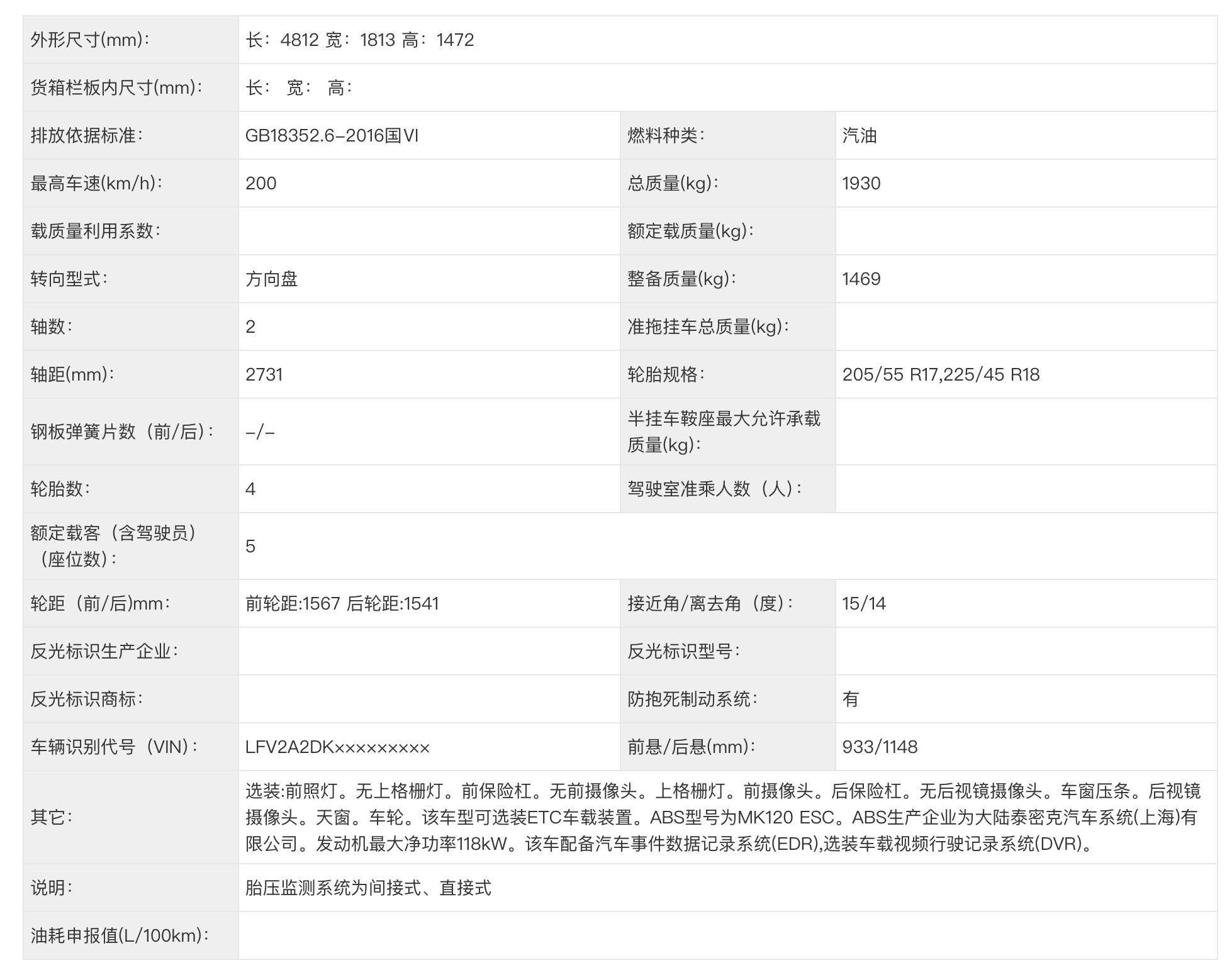The height and width of the screenshot is (970, 1232).
Task: Select the 燃料种类 label
Action: coord(668,135)
